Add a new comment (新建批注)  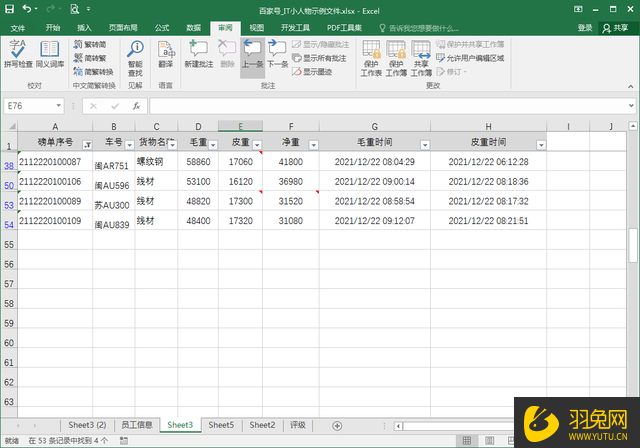[x=199, y=54]
